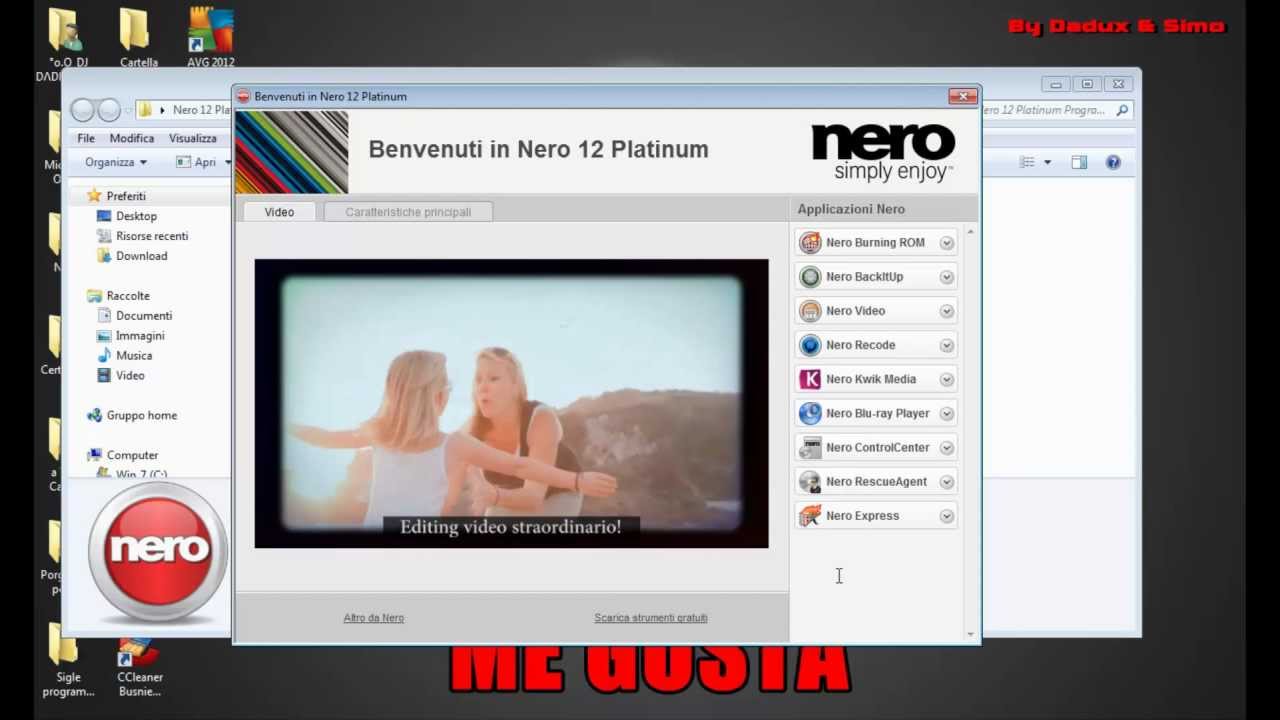This screenshot has height=720, width=1280.
Task: Click Explorer help question mark icon
Action: tap(1113, 162)
